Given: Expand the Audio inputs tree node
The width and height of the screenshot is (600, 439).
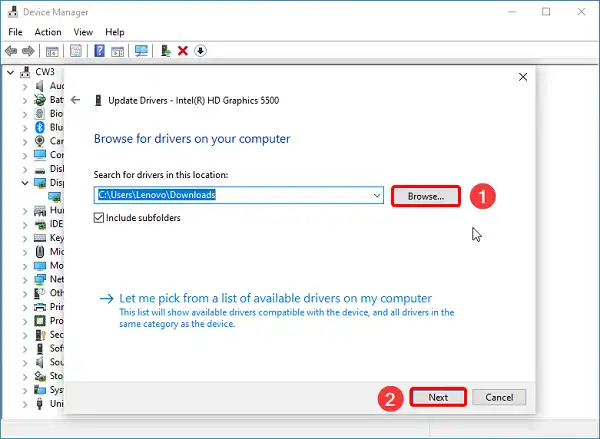Looking at the screenshot, I should pyautogui.click(x=24, y=86).
